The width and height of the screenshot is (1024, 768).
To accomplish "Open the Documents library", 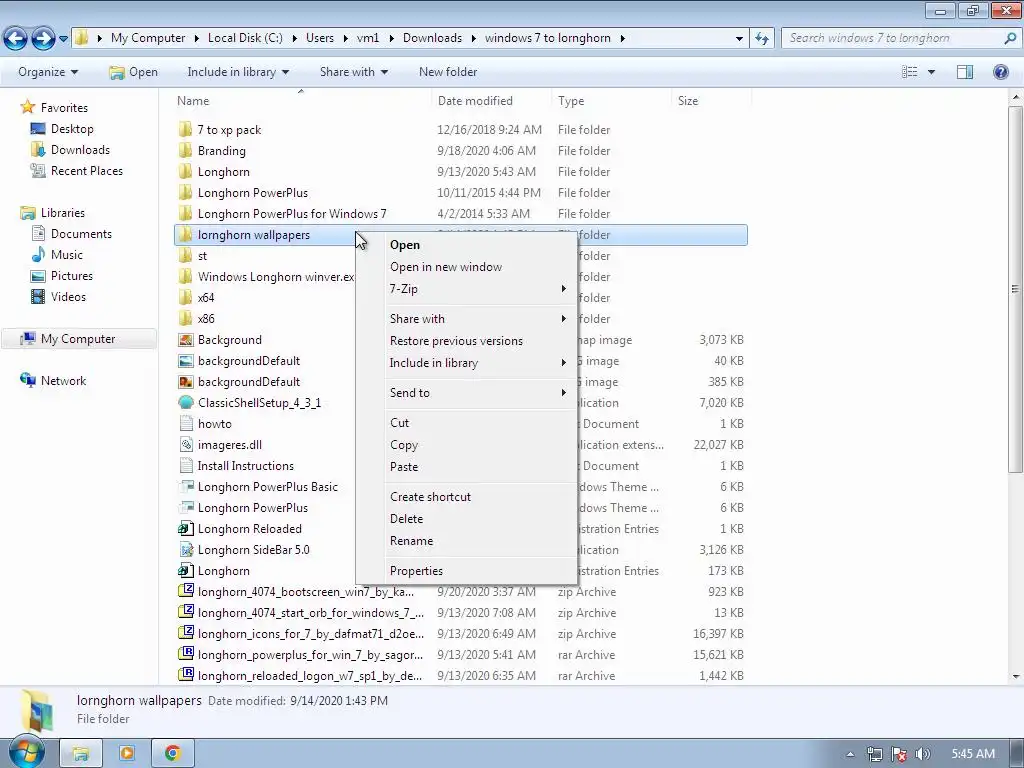I will click(x=81, y=234).
